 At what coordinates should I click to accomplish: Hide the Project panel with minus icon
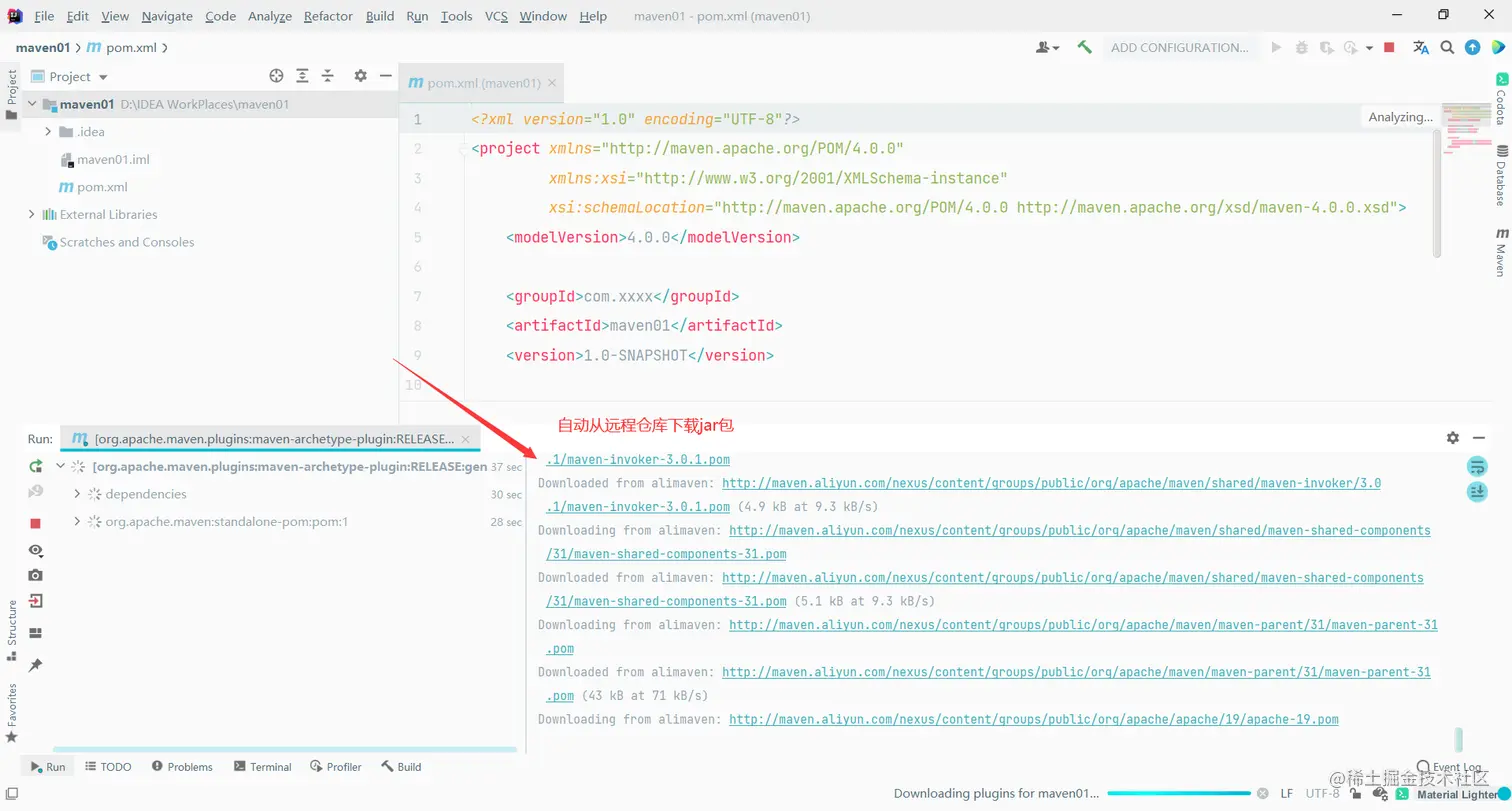point(385,76)
